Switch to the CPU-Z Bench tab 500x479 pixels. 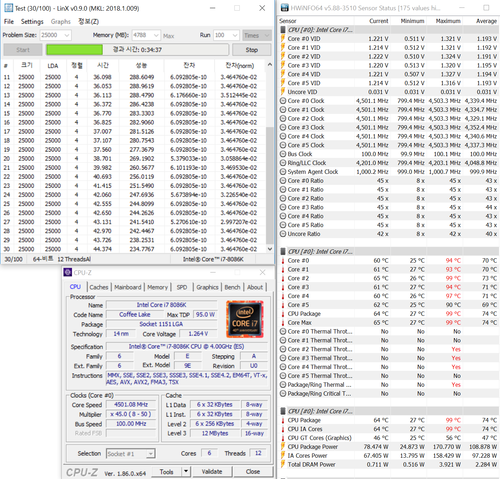click(x=232, y=287)
